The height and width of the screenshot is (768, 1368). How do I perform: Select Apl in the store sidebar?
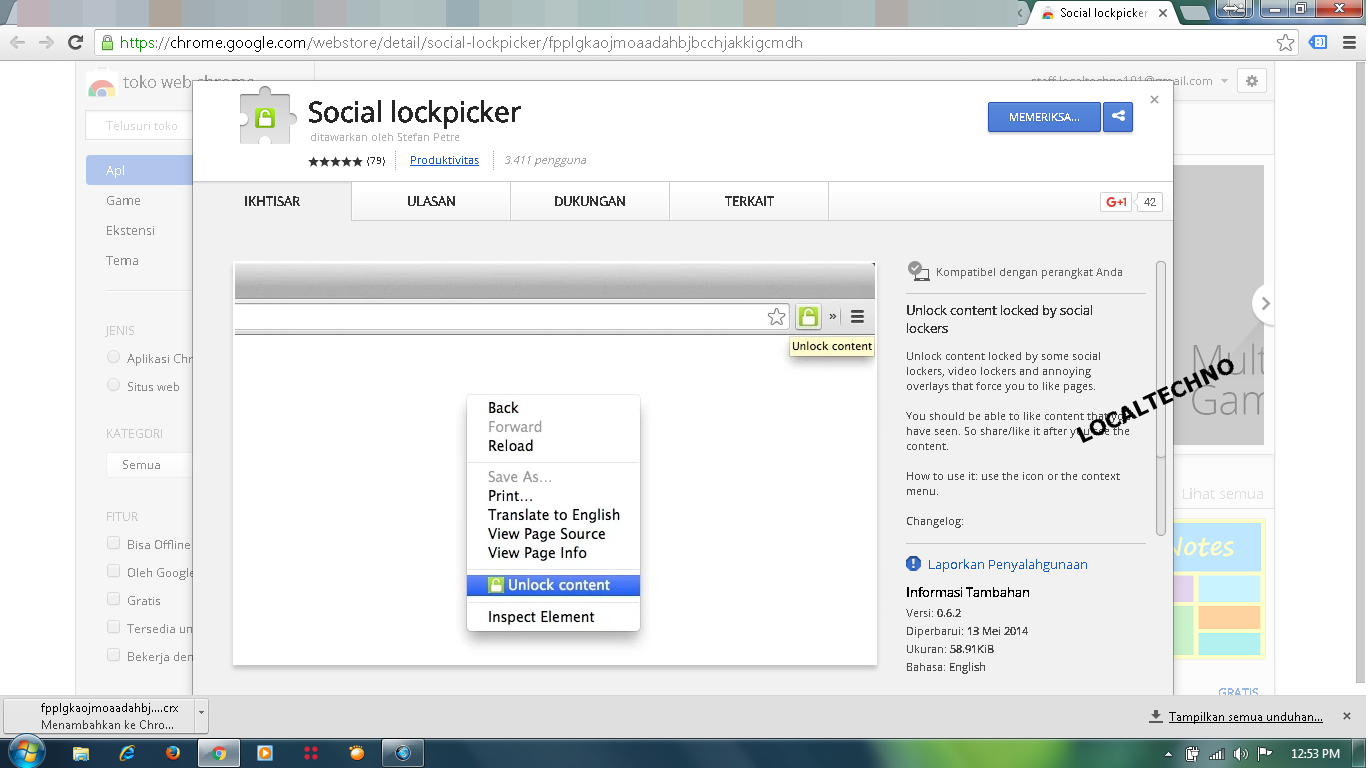click(140, 170)
